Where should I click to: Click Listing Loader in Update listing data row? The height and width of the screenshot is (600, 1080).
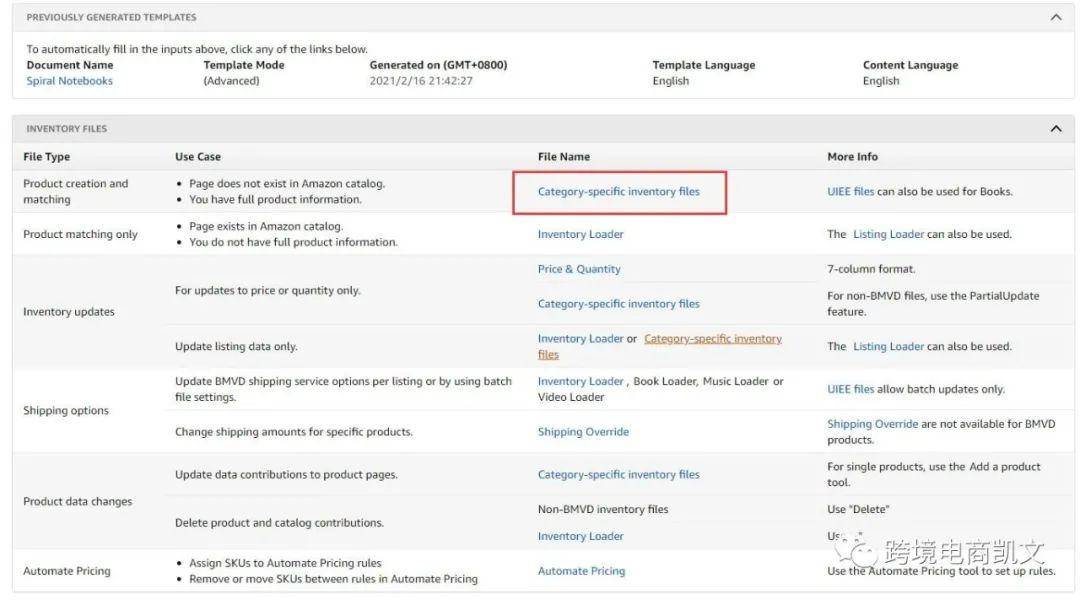click(888, 347)
